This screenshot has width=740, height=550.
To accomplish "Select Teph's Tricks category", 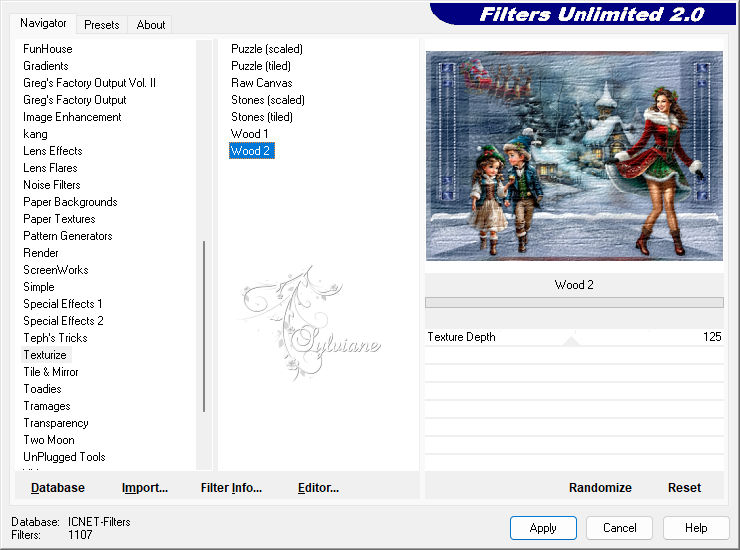I will 55,338.
